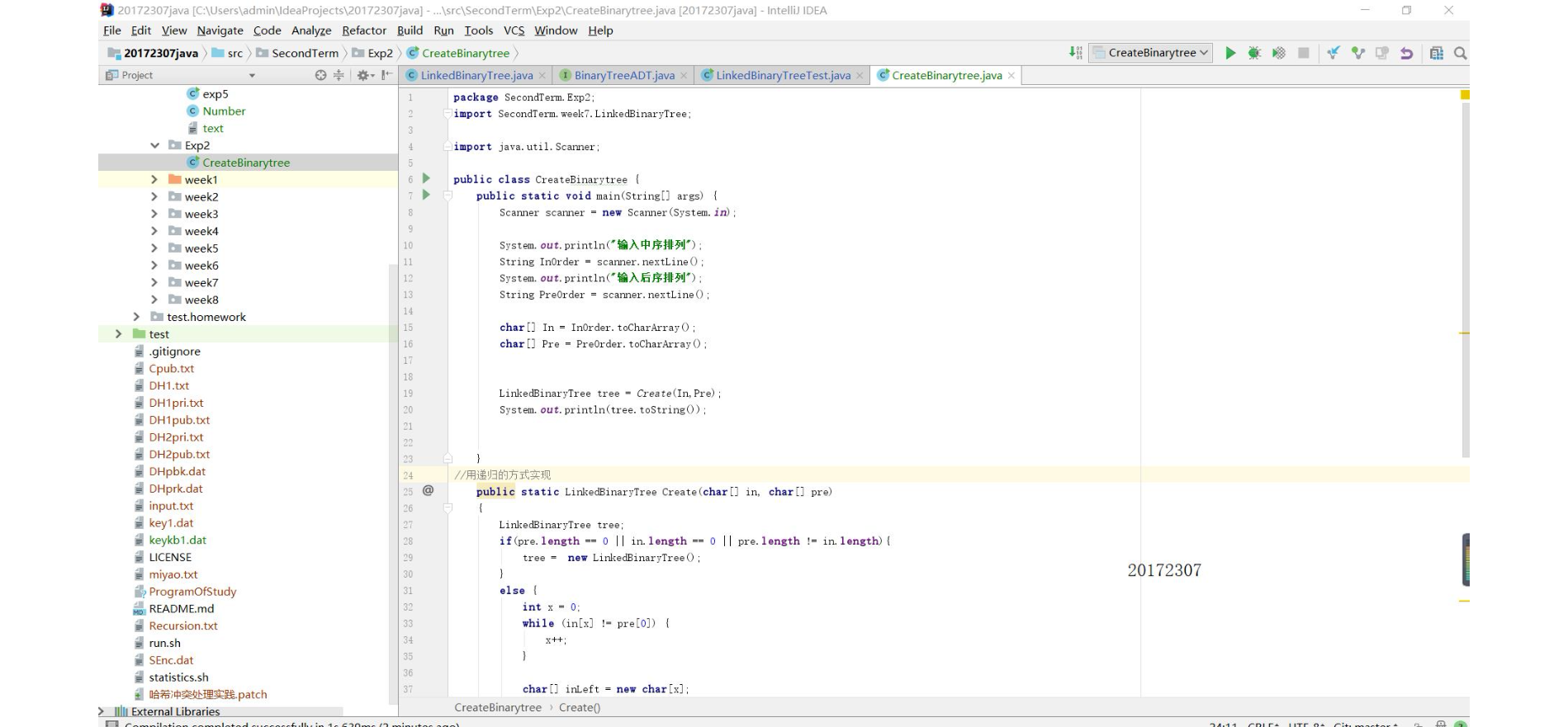
Task: Expand the test folder arrow
Action: coord(119,334)
